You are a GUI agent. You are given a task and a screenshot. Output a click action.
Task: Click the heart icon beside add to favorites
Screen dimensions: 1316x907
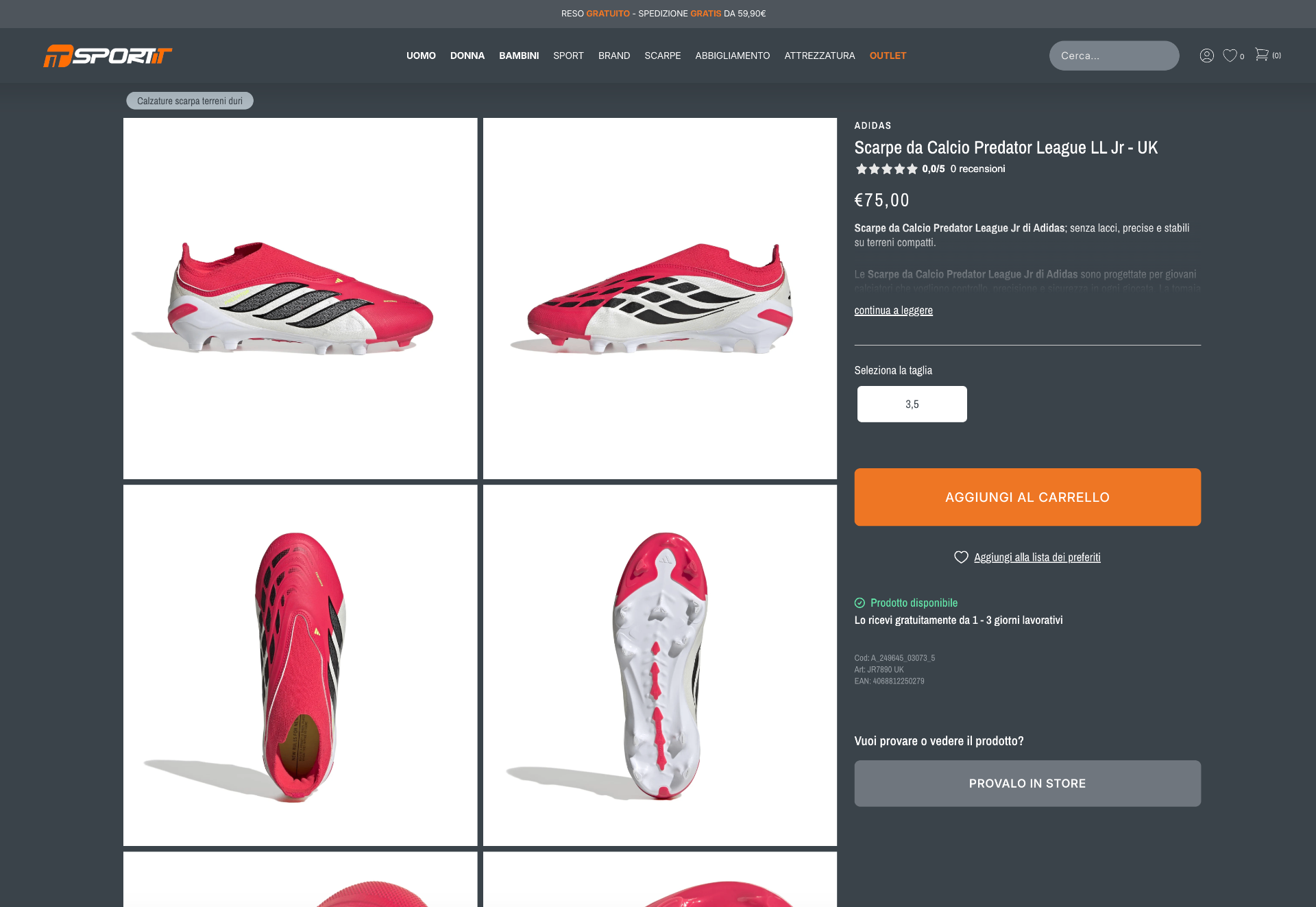pyautogui.click(x=961, y=557)
